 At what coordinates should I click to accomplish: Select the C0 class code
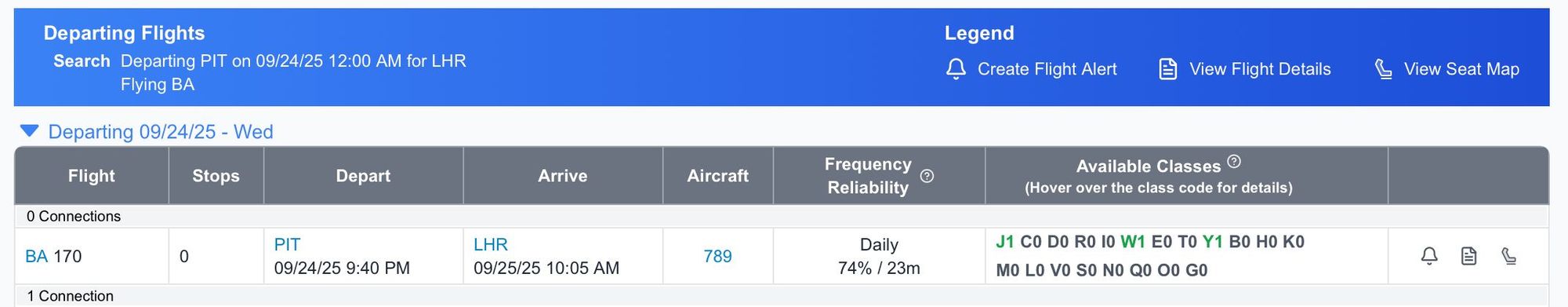[x=1031, y=242]
